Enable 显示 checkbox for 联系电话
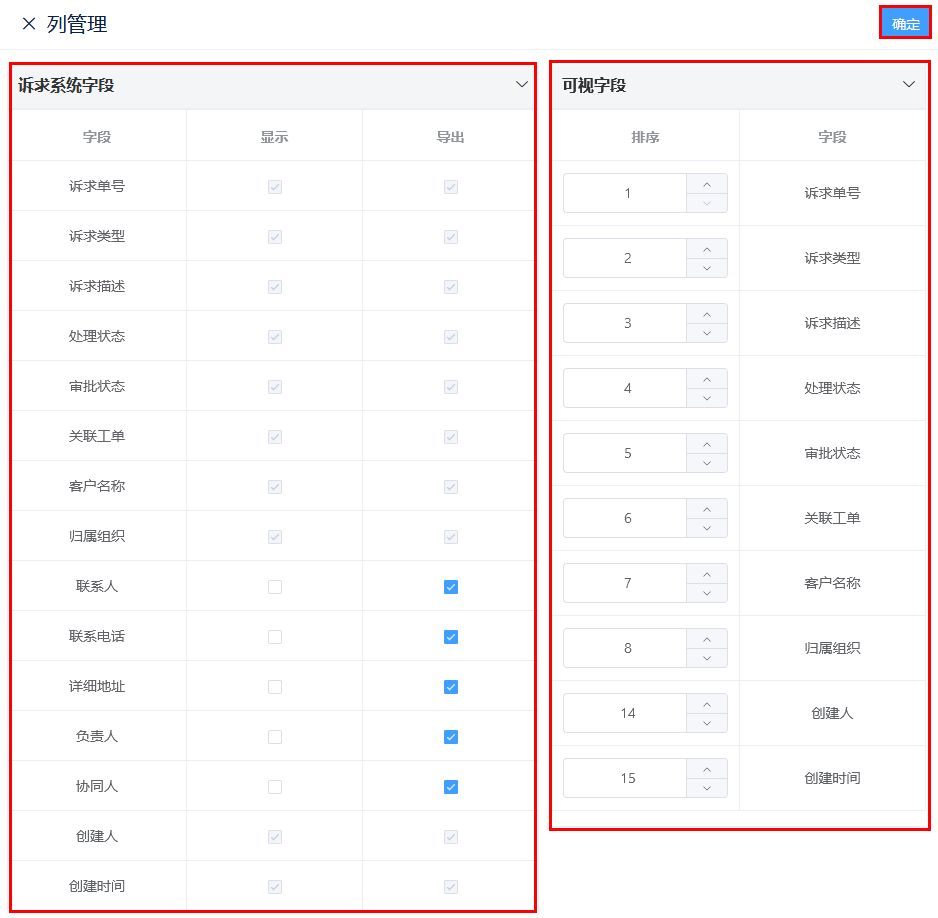The height and width of the screenshot is (918, 938). [x=275, y=637]
